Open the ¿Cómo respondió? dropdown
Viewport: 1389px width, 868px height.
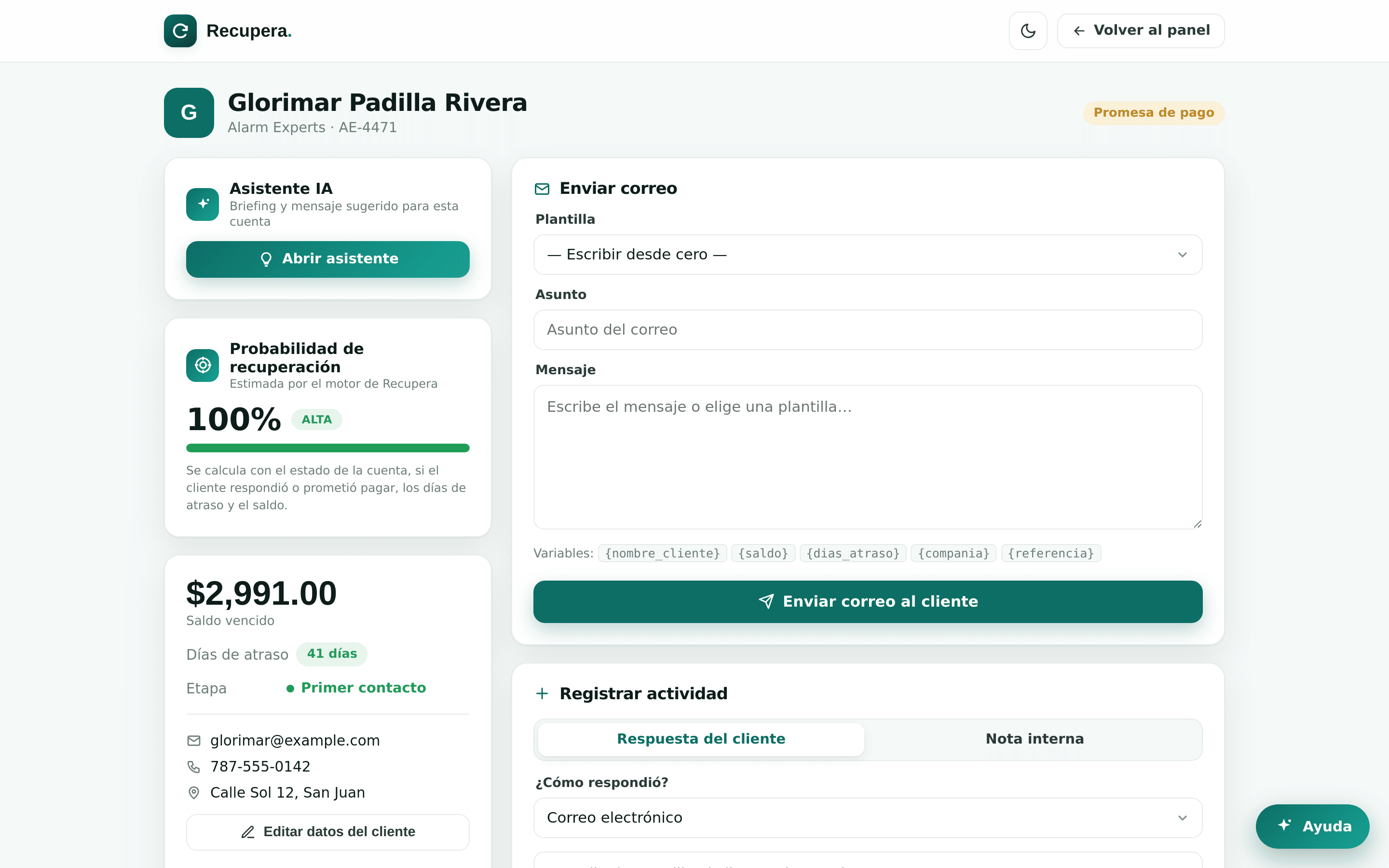[867, 817]
